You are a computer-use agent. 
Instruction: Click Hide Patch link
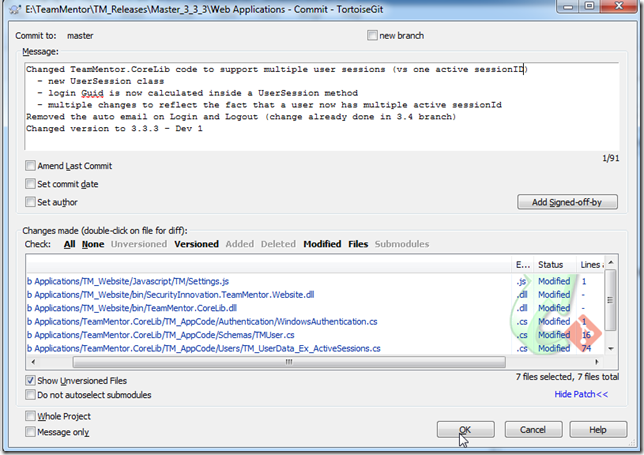581,394
